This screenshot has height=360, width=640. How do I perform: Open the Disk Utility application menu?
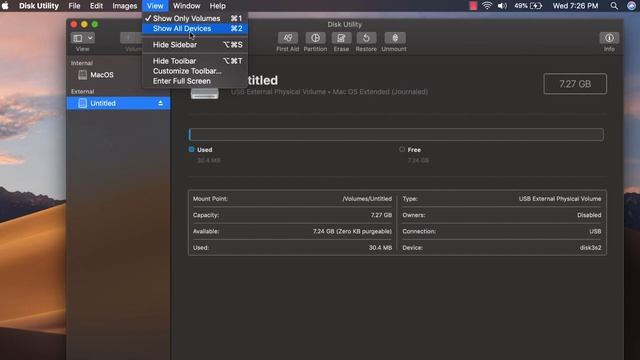click(39, 6)
